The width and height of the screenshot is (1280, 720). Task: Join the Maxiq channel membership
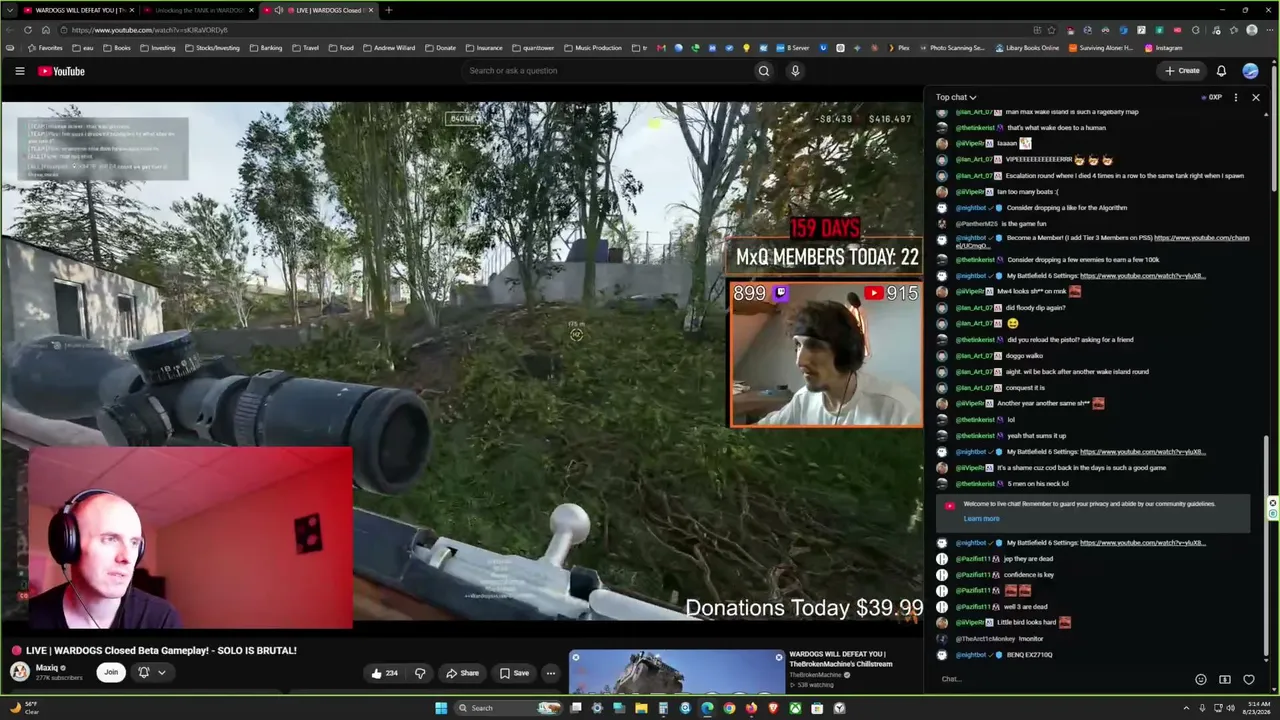click(111, 673)
